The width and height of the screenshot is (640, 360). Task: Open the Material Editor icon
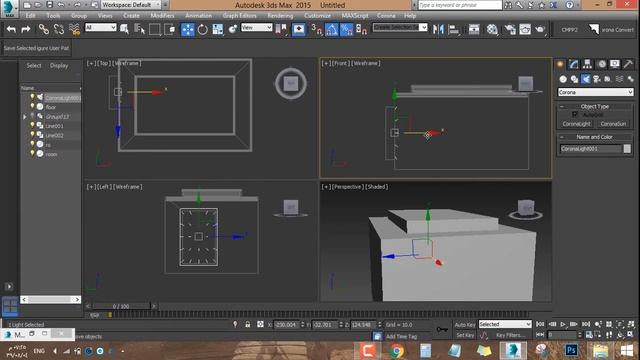click(x=492, y=29)
